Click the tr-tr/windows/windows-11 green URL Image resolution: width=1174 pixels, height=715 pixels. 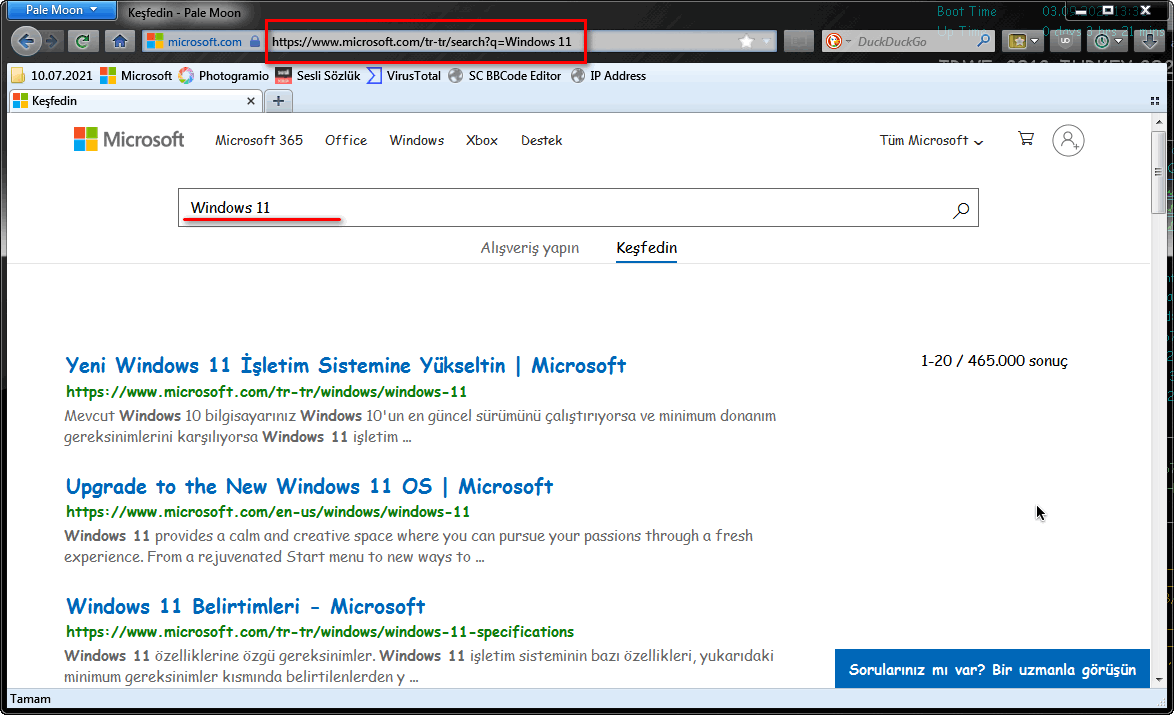pos(266,392)
